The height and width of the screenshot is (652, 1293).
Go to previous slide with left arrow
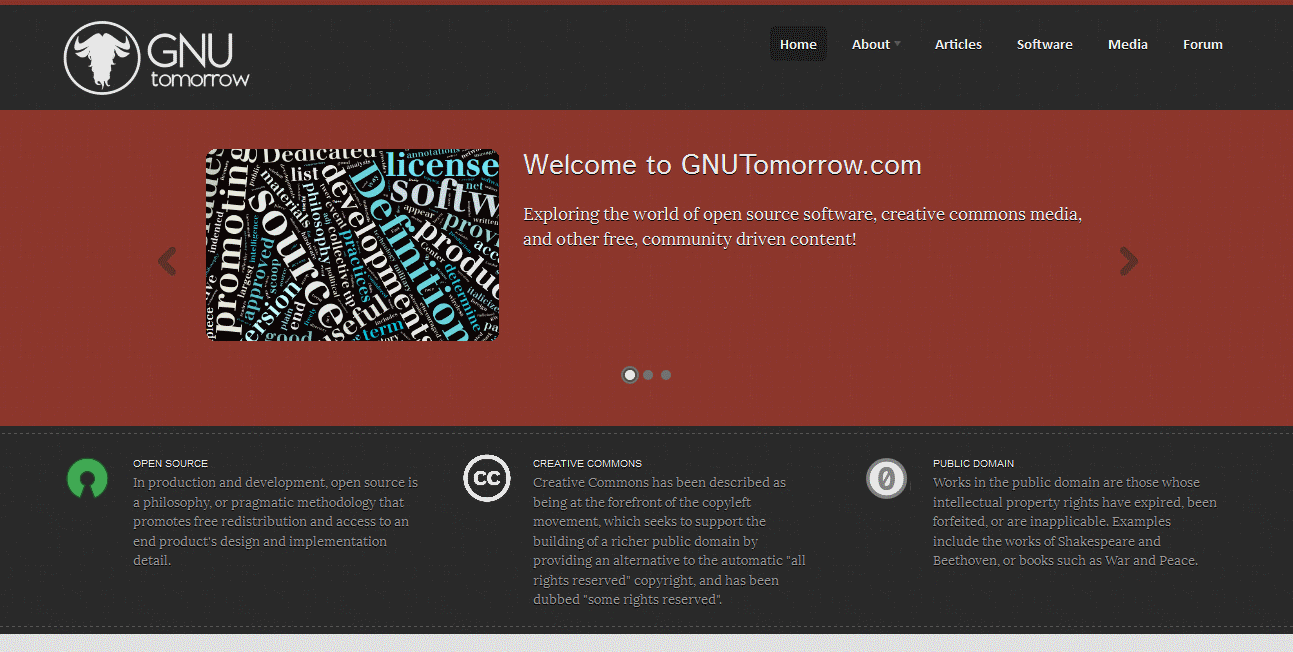(167, 261)
